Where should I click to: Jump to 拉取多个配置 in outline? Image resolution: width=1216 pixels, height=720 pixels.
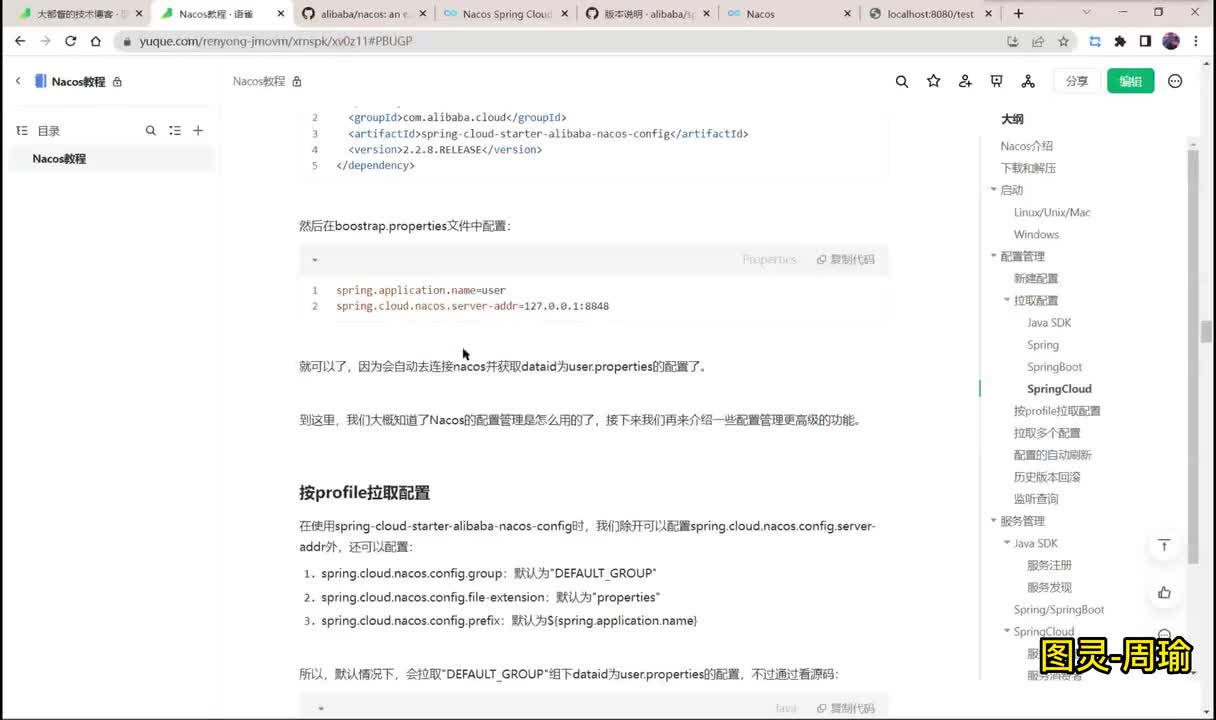pyautogui.click(x=1047, y=433)
